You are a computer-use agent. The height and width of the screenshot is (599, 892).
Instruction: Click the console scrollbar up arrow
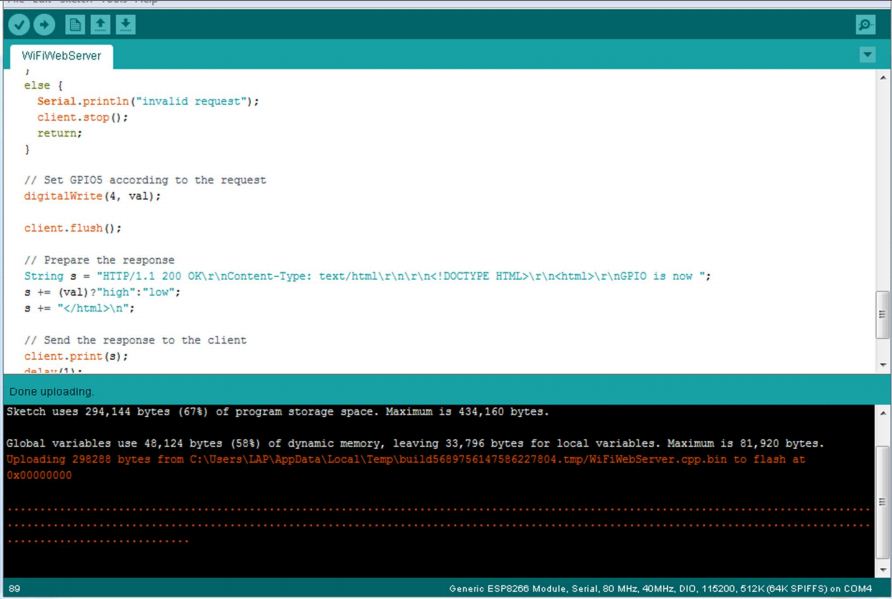(x=882, y=412)
